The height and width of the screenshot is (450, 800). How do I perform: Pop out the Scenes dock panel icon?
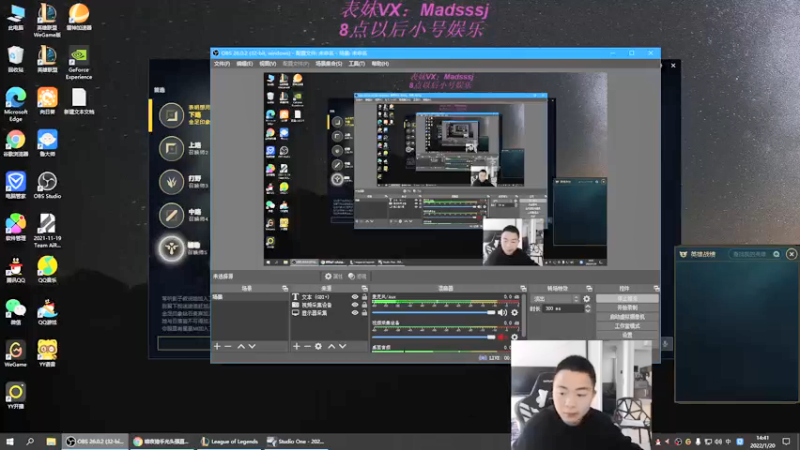tap(285, 288)
